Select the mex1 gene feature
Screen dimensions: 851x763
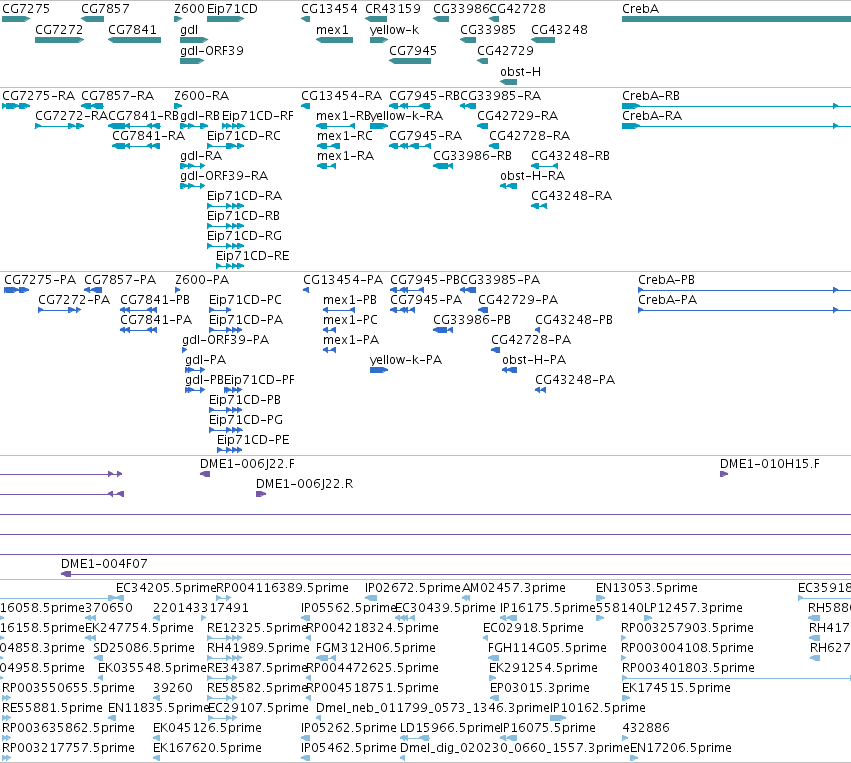[334, 40]
